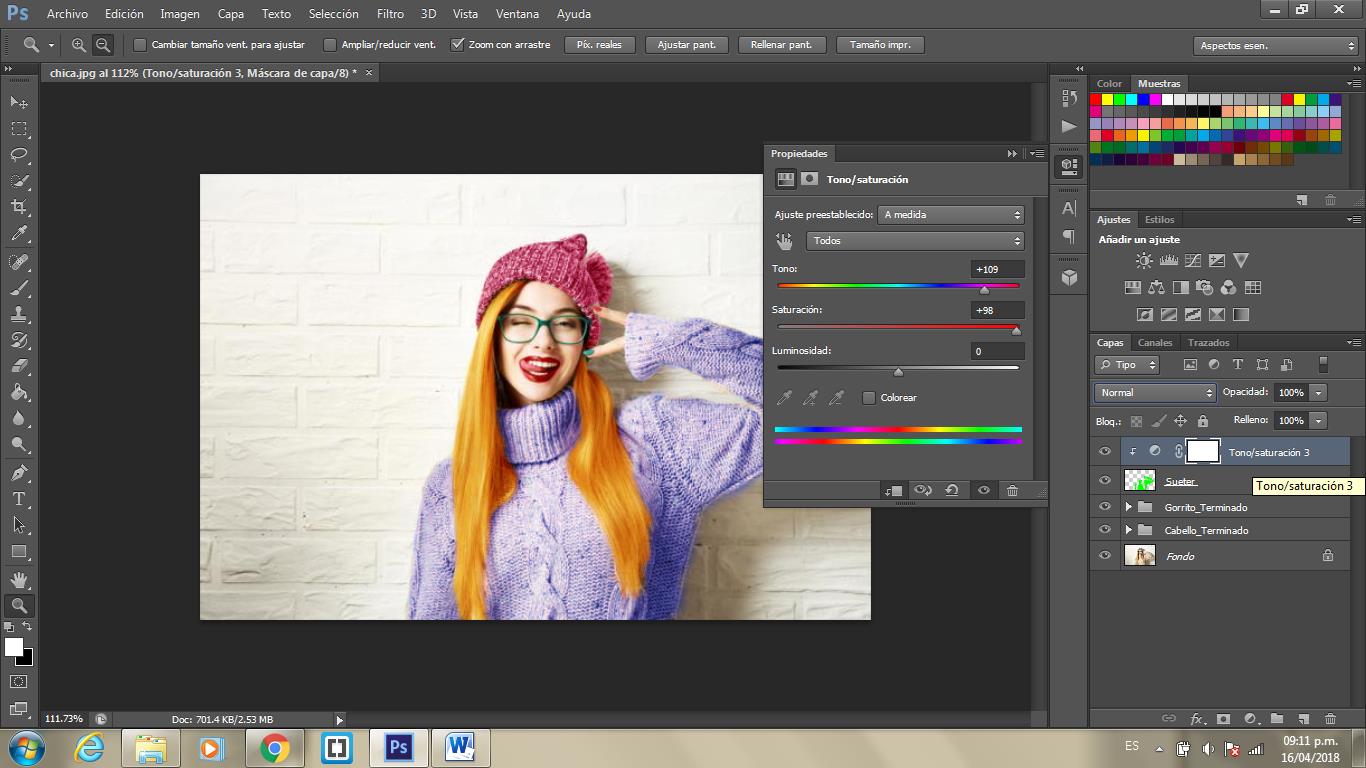Click the Saturación slider handle

(x=1016, y=330)
